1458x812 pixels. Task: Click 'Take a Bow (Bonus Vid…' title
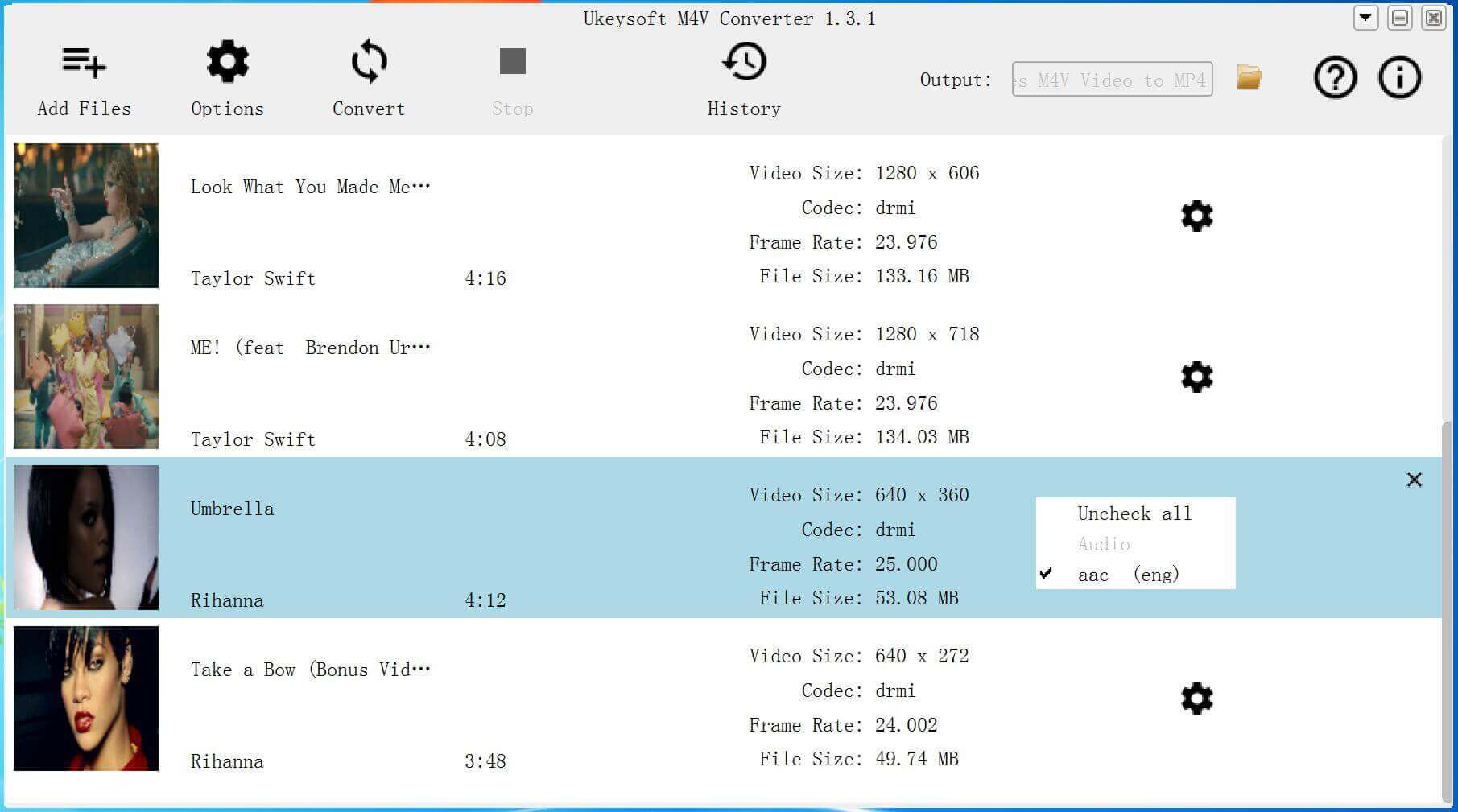[x=311, y=670]
